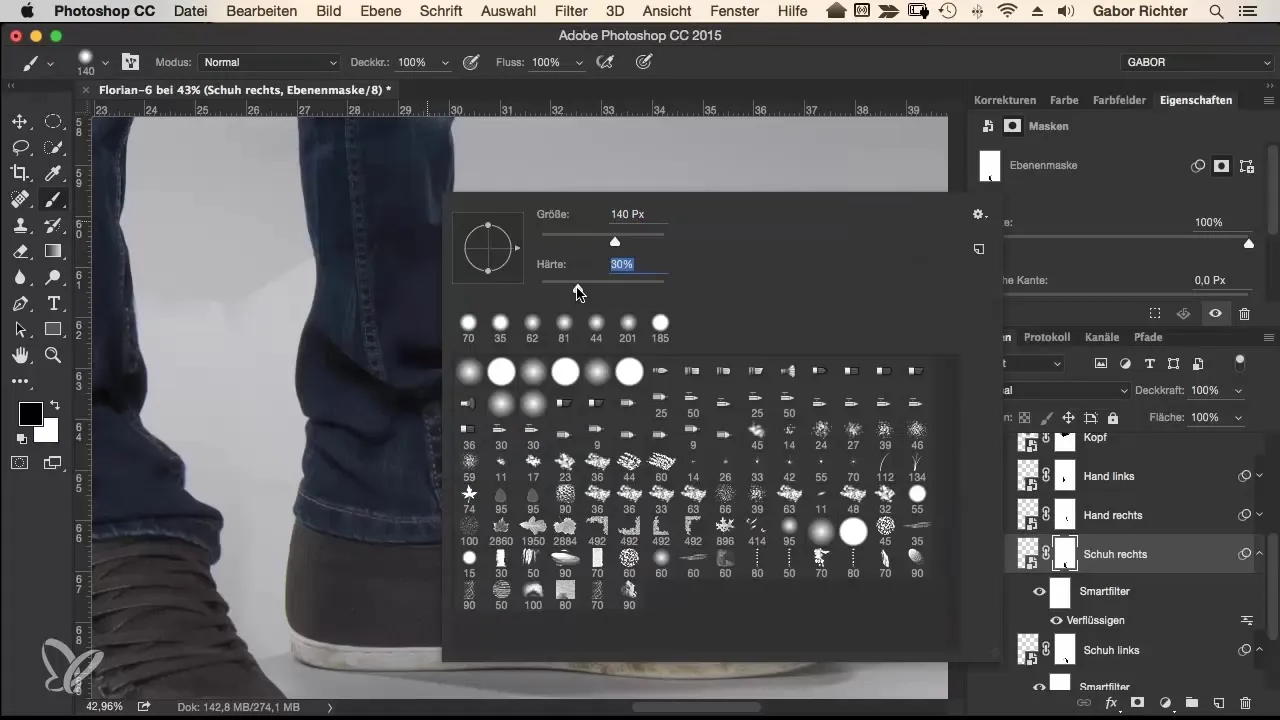Toggle pressure for size in options bar
Screen dimensions: 1280x720
(x=645, y=62)
